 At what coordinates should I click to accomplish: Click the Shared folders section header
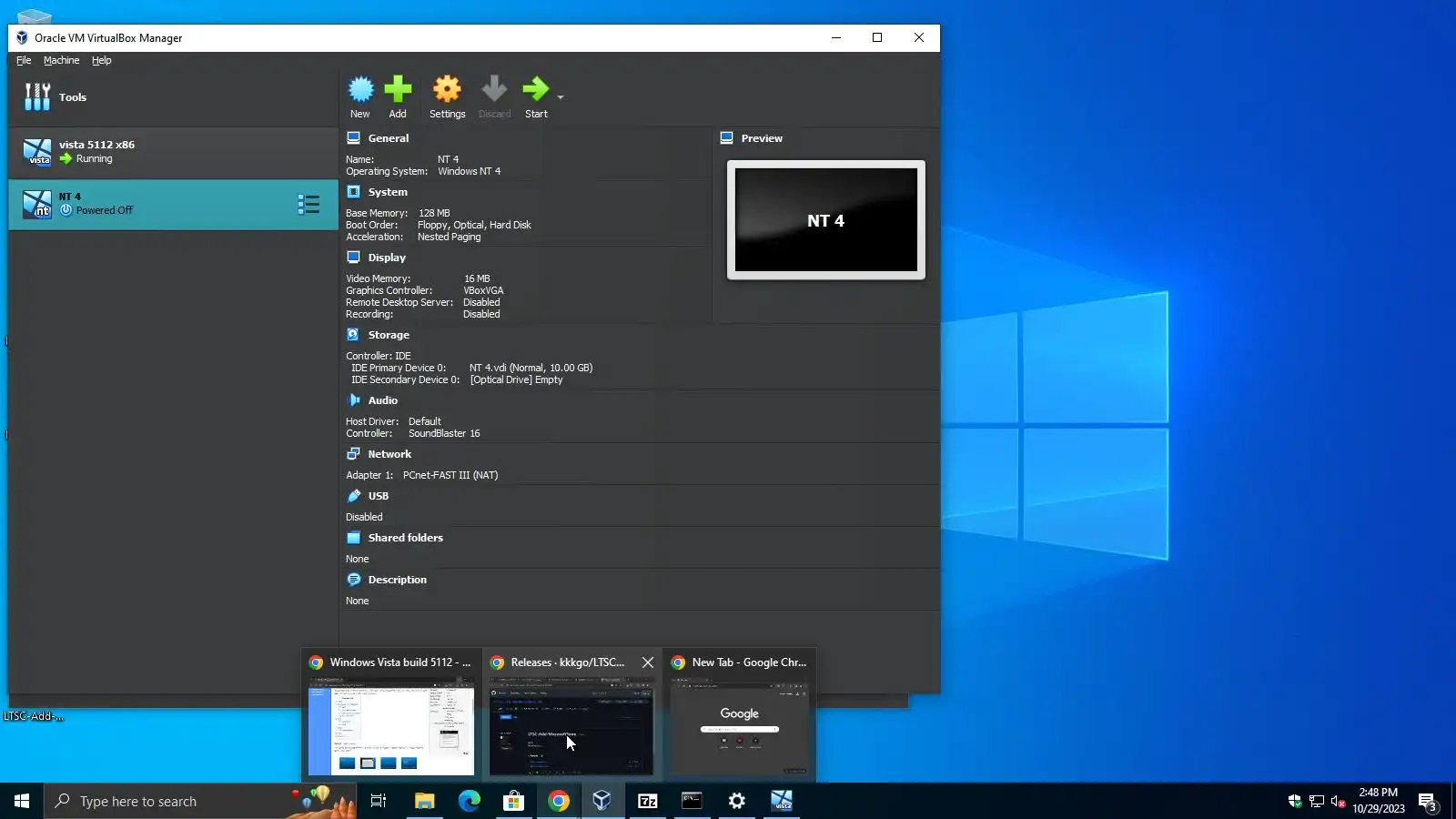(405, 538)
